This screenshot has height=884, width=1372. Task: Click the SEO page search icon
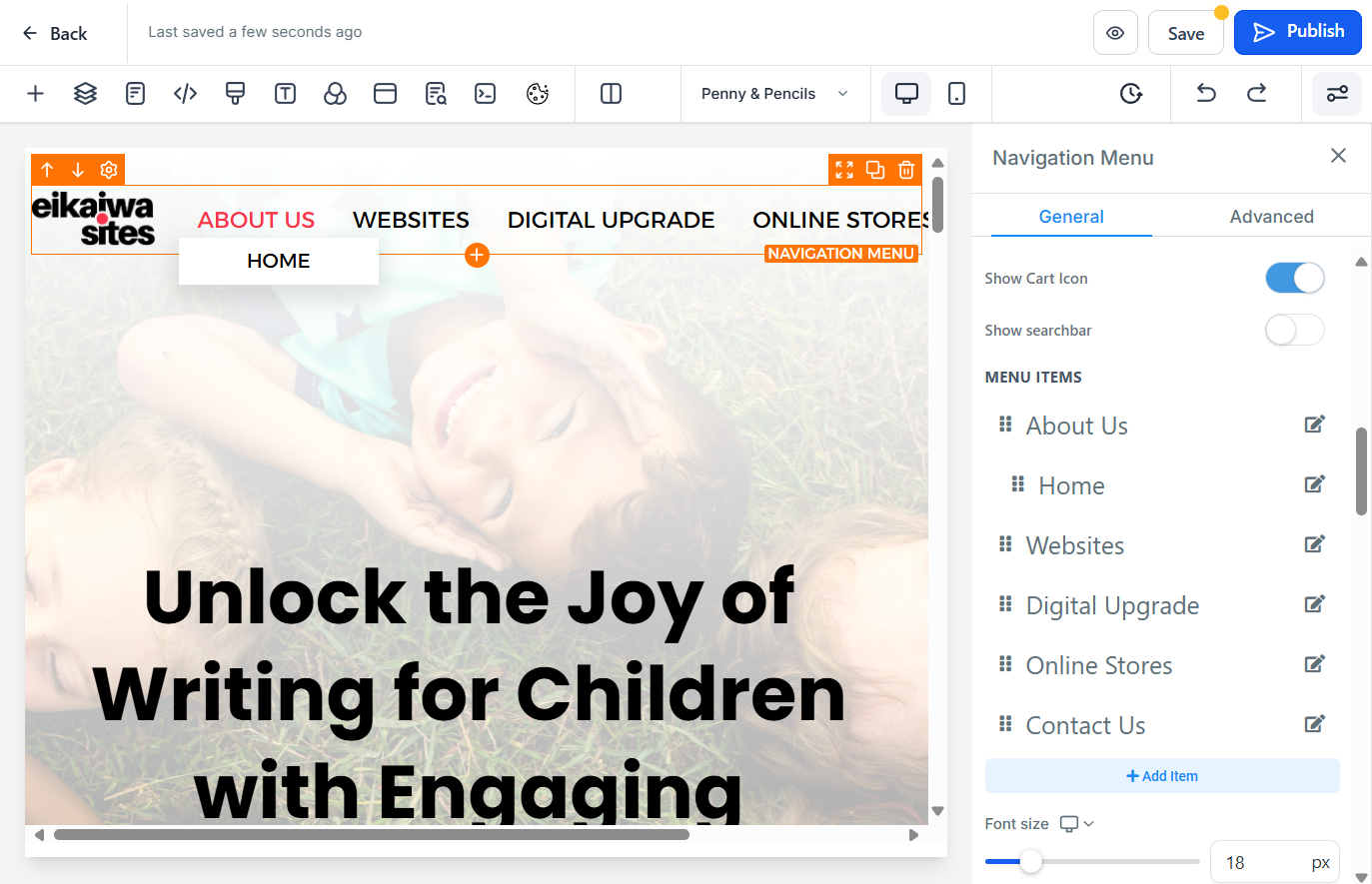[436, 94]
